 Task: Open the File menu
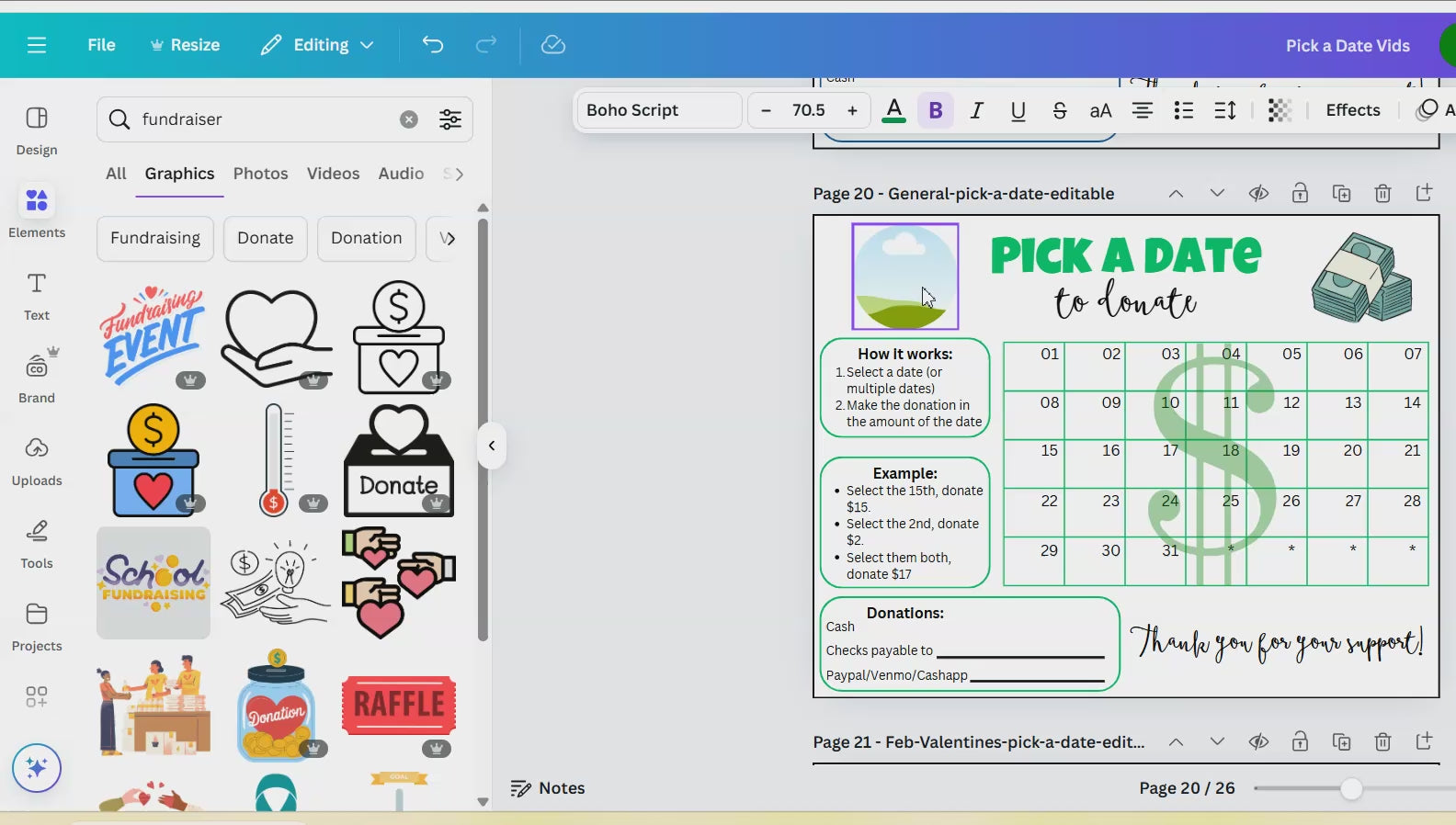click(x=101, y=45)
